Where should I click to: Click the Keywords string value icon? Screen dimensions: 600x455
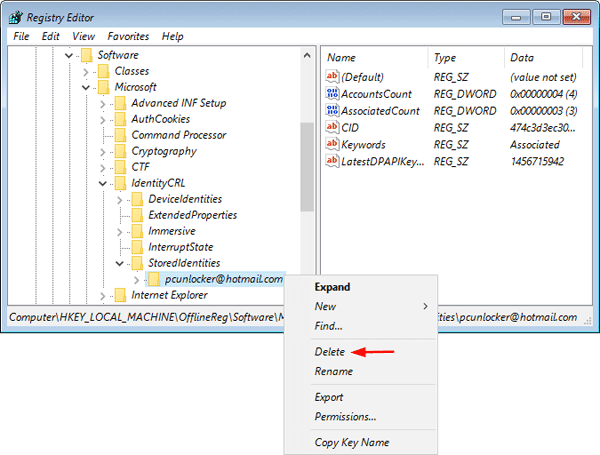(334, 145)
